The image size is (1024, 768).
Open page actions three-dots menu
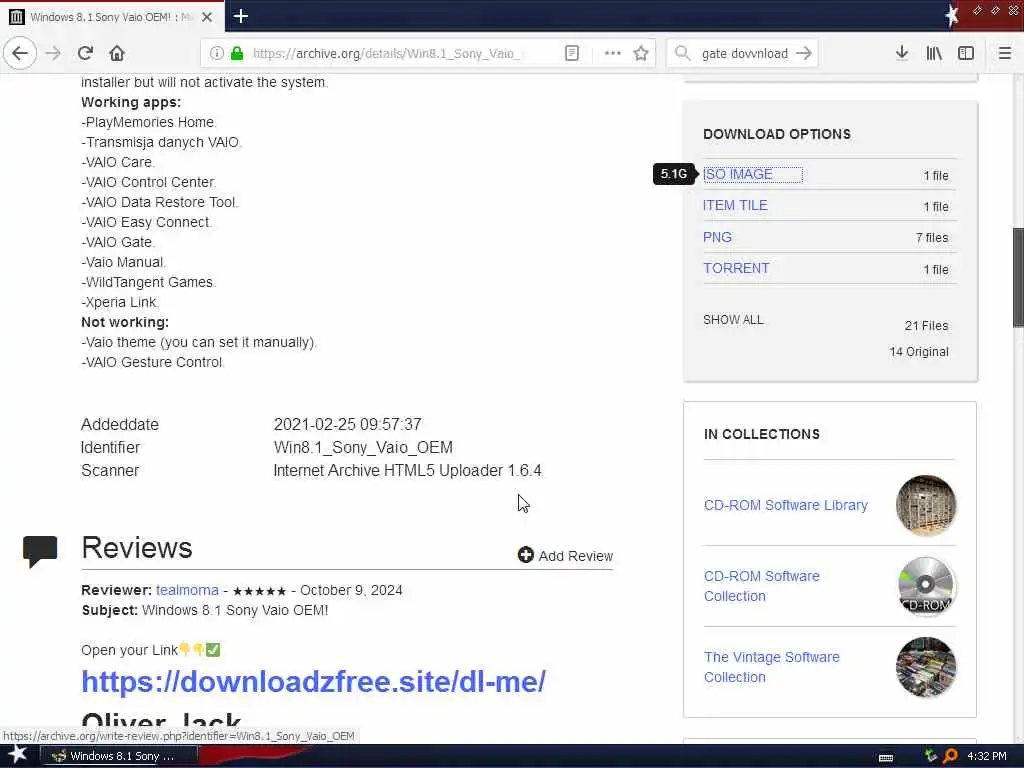pyautogui.click(x=612, y=54)
